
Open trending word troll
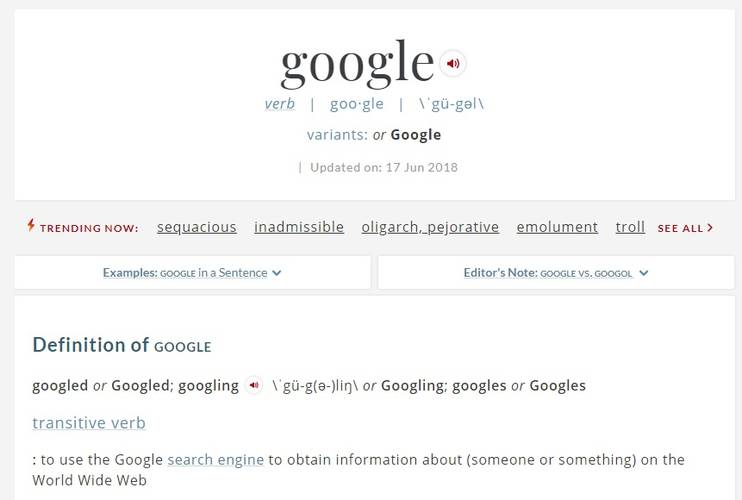point(630,227)
